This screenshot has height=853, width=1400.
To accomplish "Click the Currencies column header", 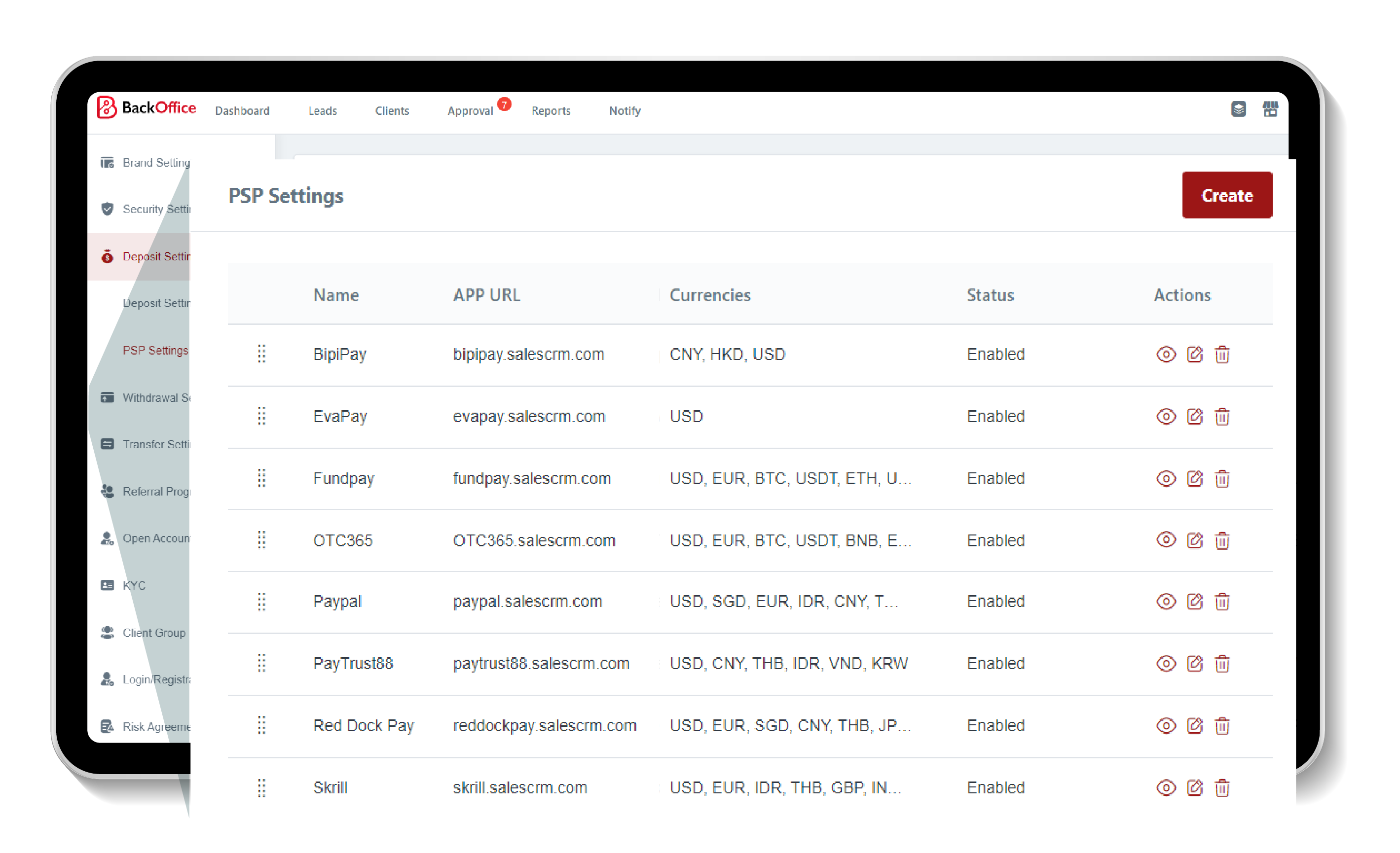I will [x=710, y=295].
